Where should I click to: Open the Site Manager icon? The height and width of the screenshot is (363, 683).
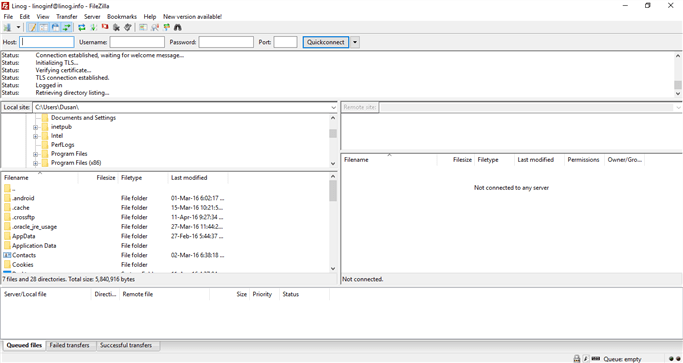click(7, 27)
